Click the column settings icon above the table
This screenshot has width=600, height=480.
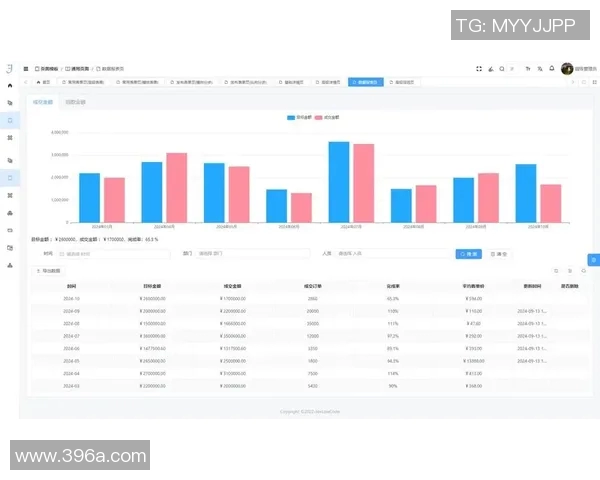[583, 270]
